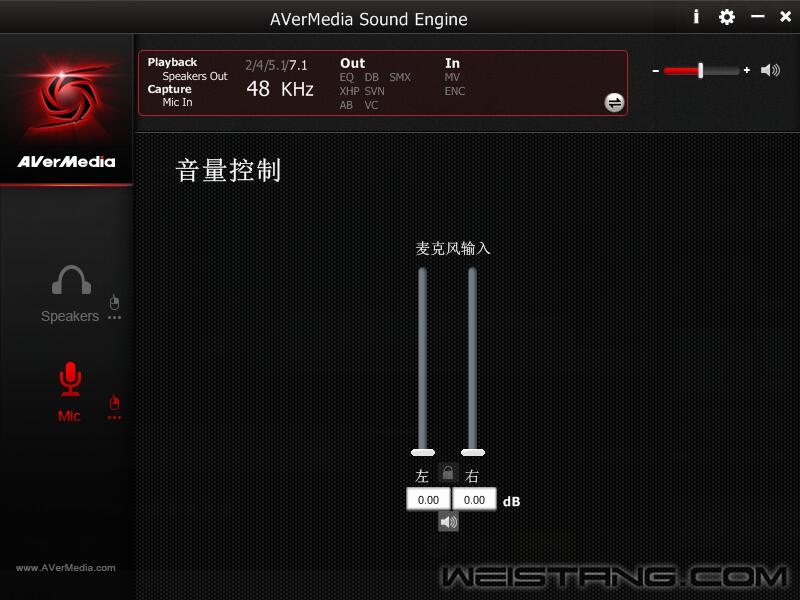Viewport: 800px width, 600px height.
Task: Open the www.AVerMedia.com link
Action: tap(66, 568)
